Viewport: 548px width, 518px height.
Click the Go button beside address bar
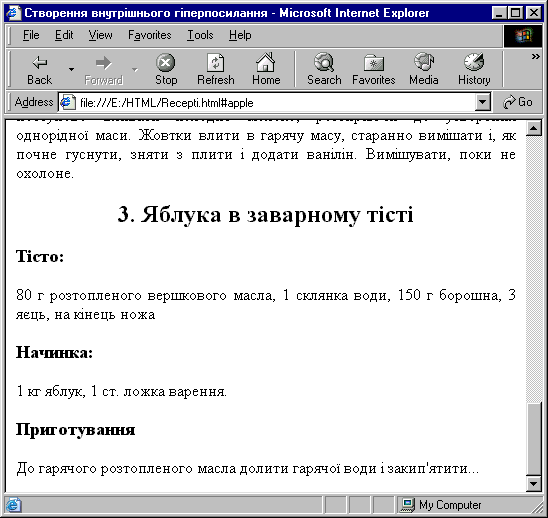click(x=518, y=102)
